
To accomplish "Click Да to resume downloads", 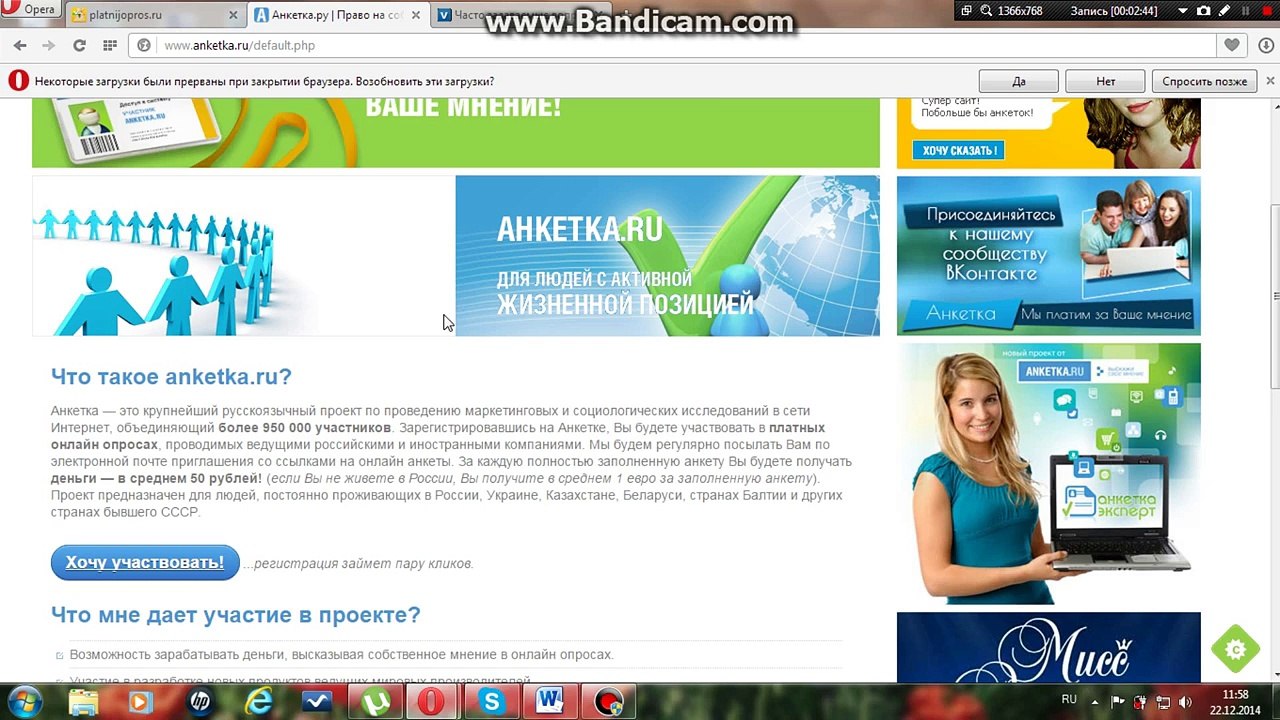I will pos(1019,81).
